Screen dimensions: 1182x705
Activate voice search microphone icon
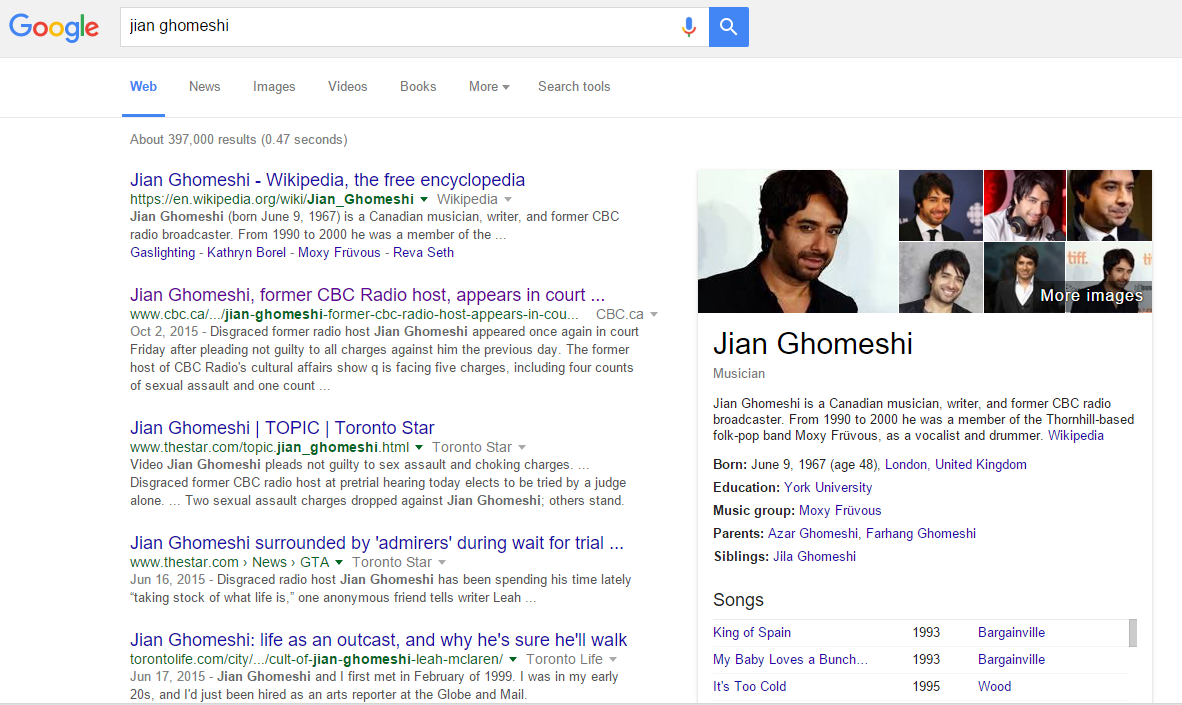tap(688, 27)
